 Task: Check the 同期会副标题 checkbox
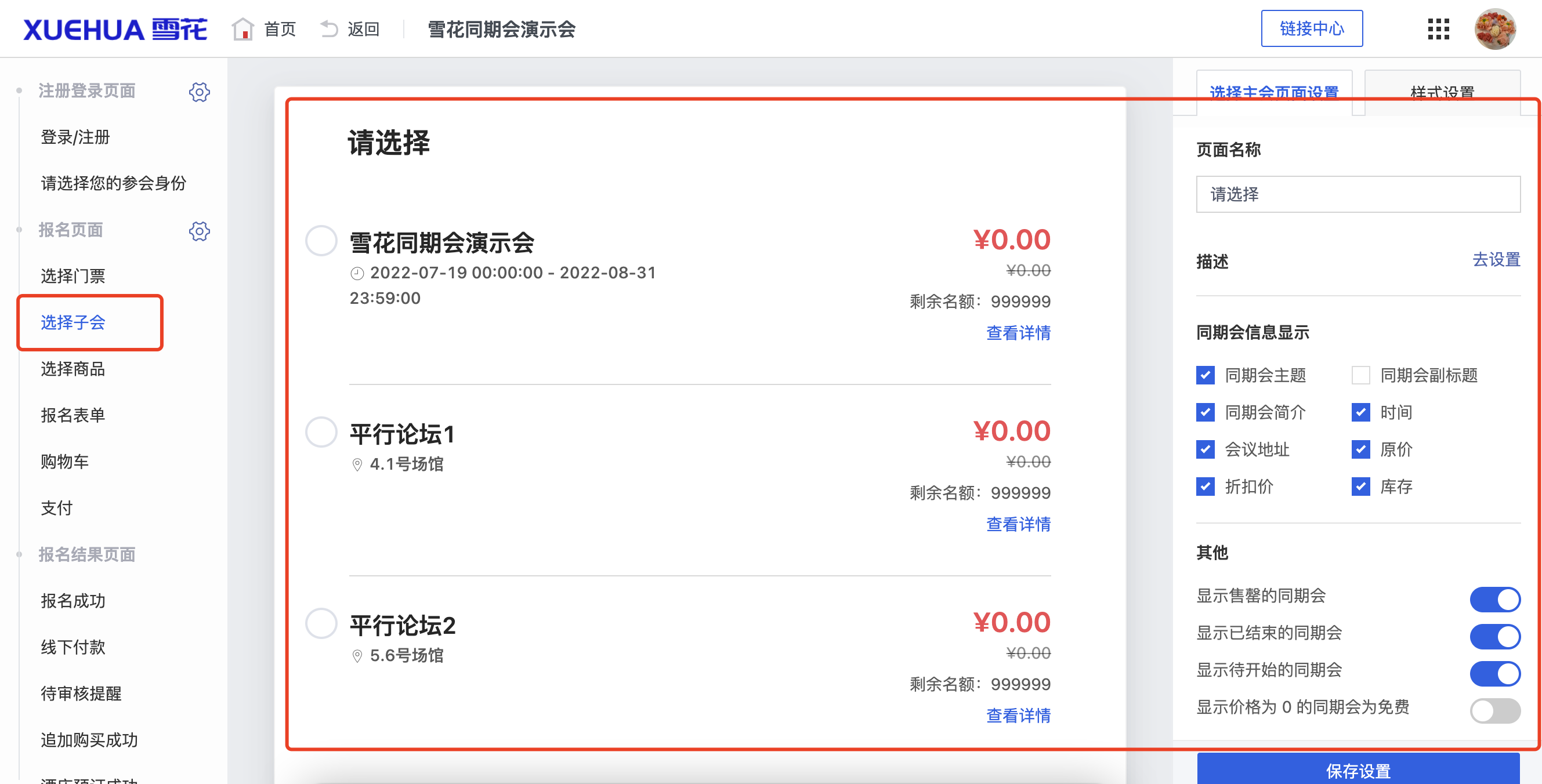(x=1360, y=375)
